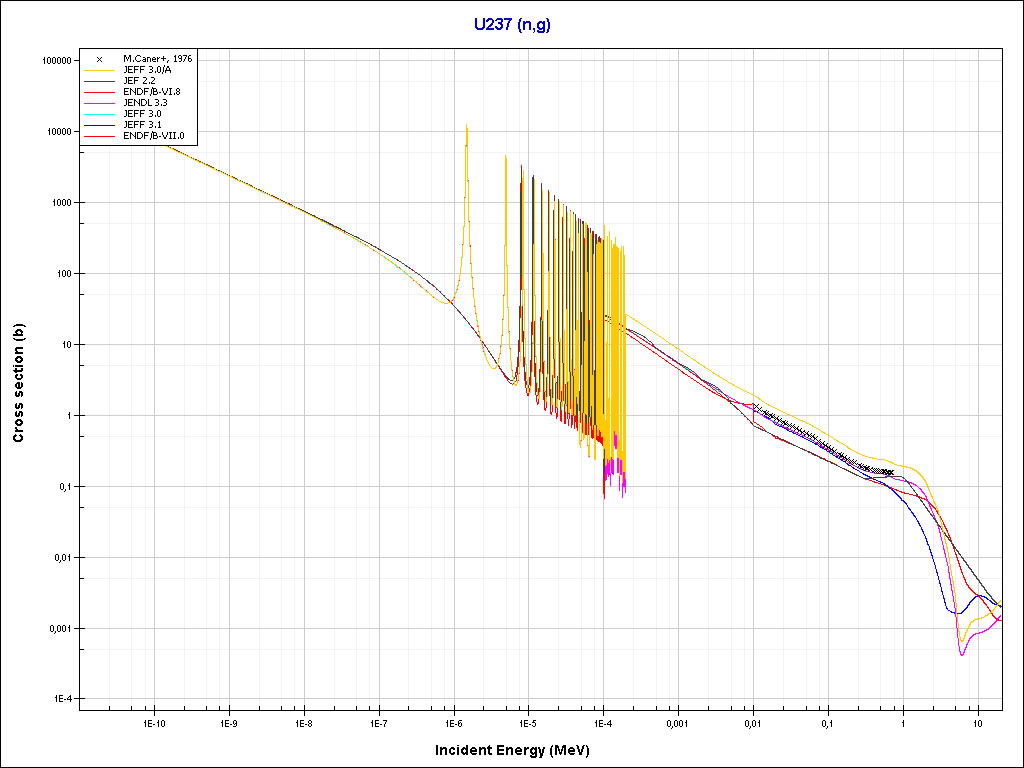Click the U237 (n,g) chart title
This screenshot has height=768, width=1024.
click(x=512, y=25)
